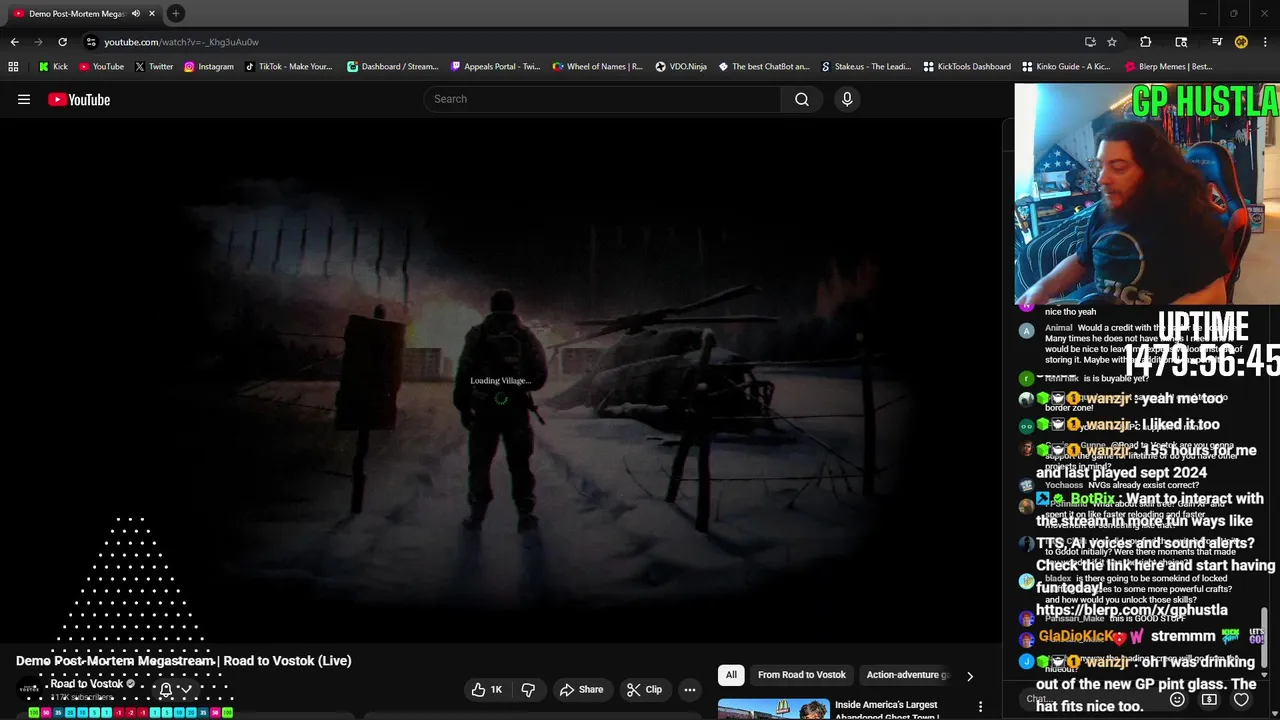Screen dimensions: 1280x720
Task: Open the emoji picker in live chat
Action: [1177, 700]
